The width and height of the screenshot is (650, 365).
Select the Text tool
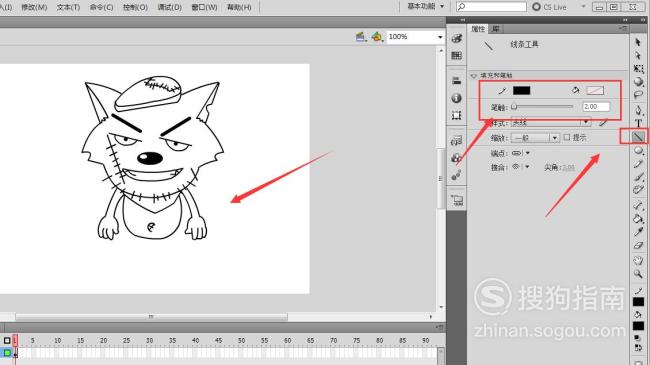pos(638,123)
